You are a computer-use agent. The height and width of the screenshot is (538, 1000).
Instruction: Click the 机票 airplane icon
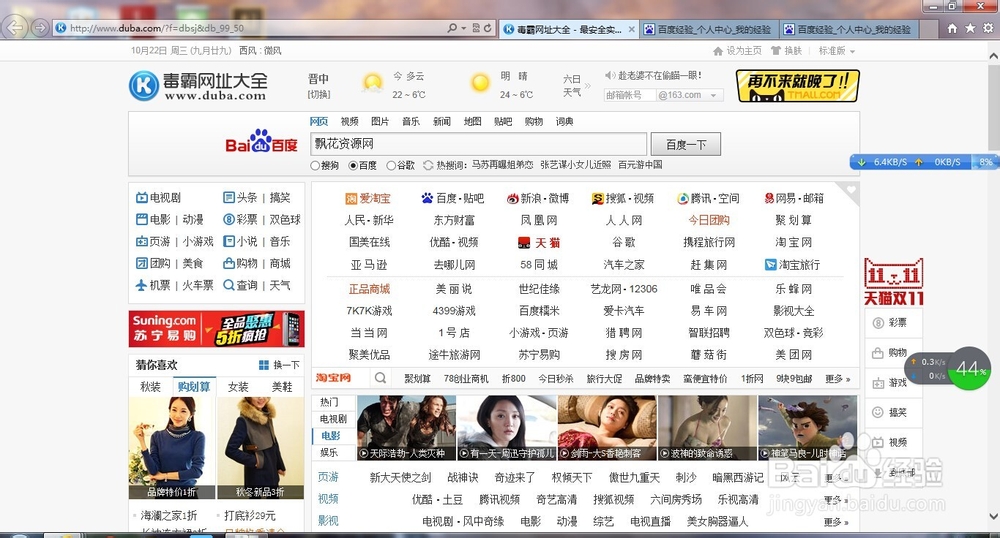pos(142,285)
